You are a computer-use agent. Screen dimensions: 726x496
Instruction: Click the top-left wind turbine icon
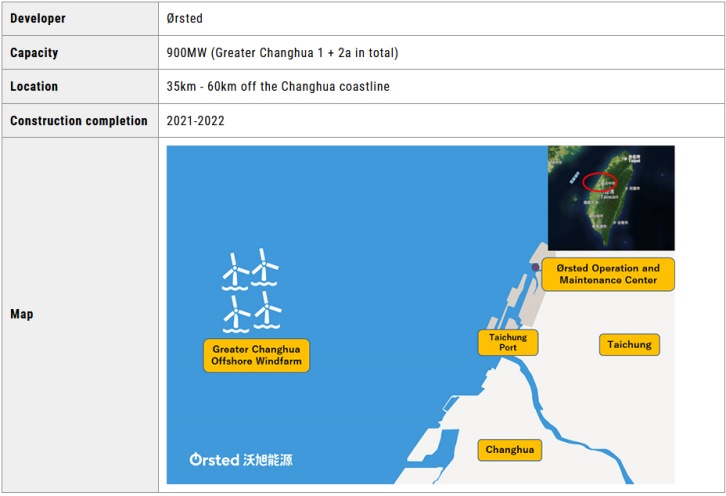tap(236, 270)
